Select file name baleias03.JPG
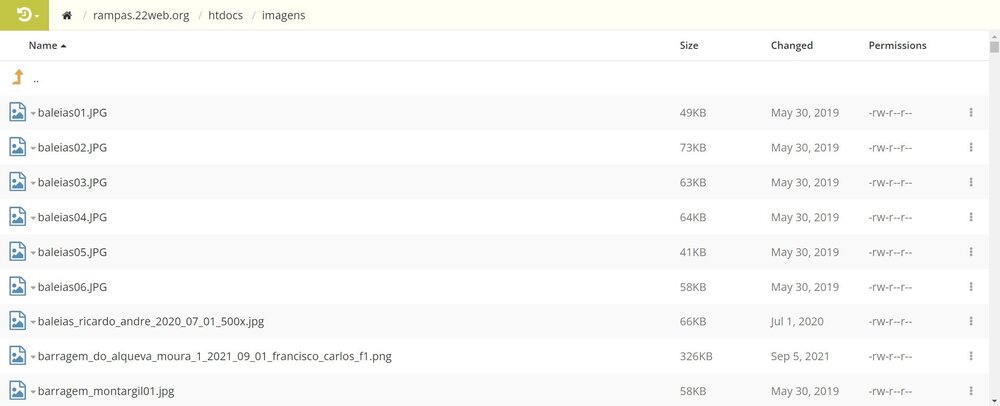This screenshot has width=1000, height=406. click(72, 182)
